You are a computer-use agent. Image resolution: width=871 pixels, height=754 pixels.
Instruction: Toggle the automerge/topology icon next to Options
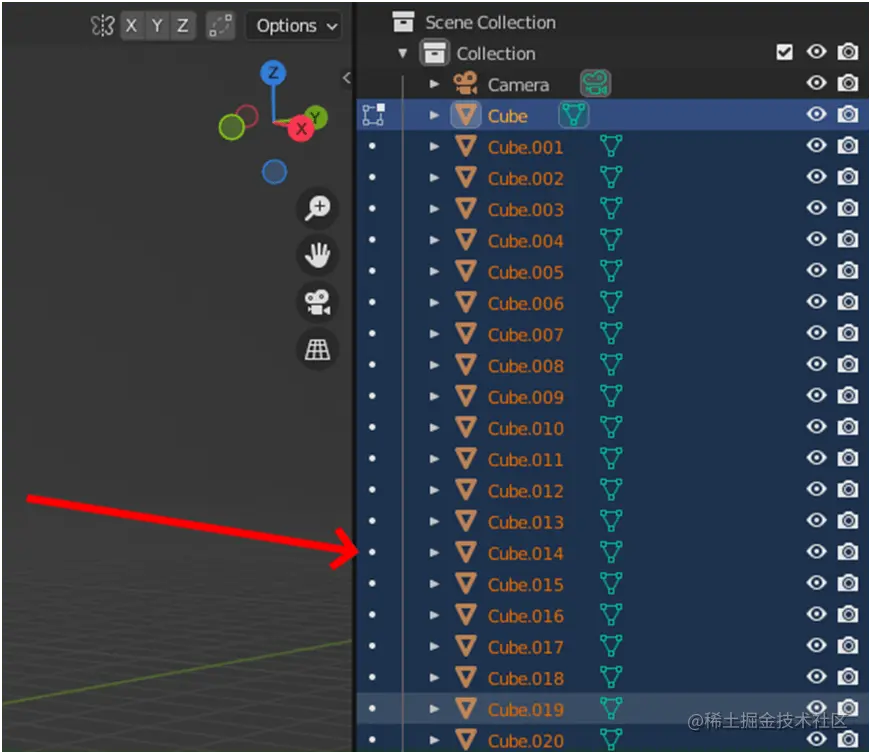tap(220, 26)
